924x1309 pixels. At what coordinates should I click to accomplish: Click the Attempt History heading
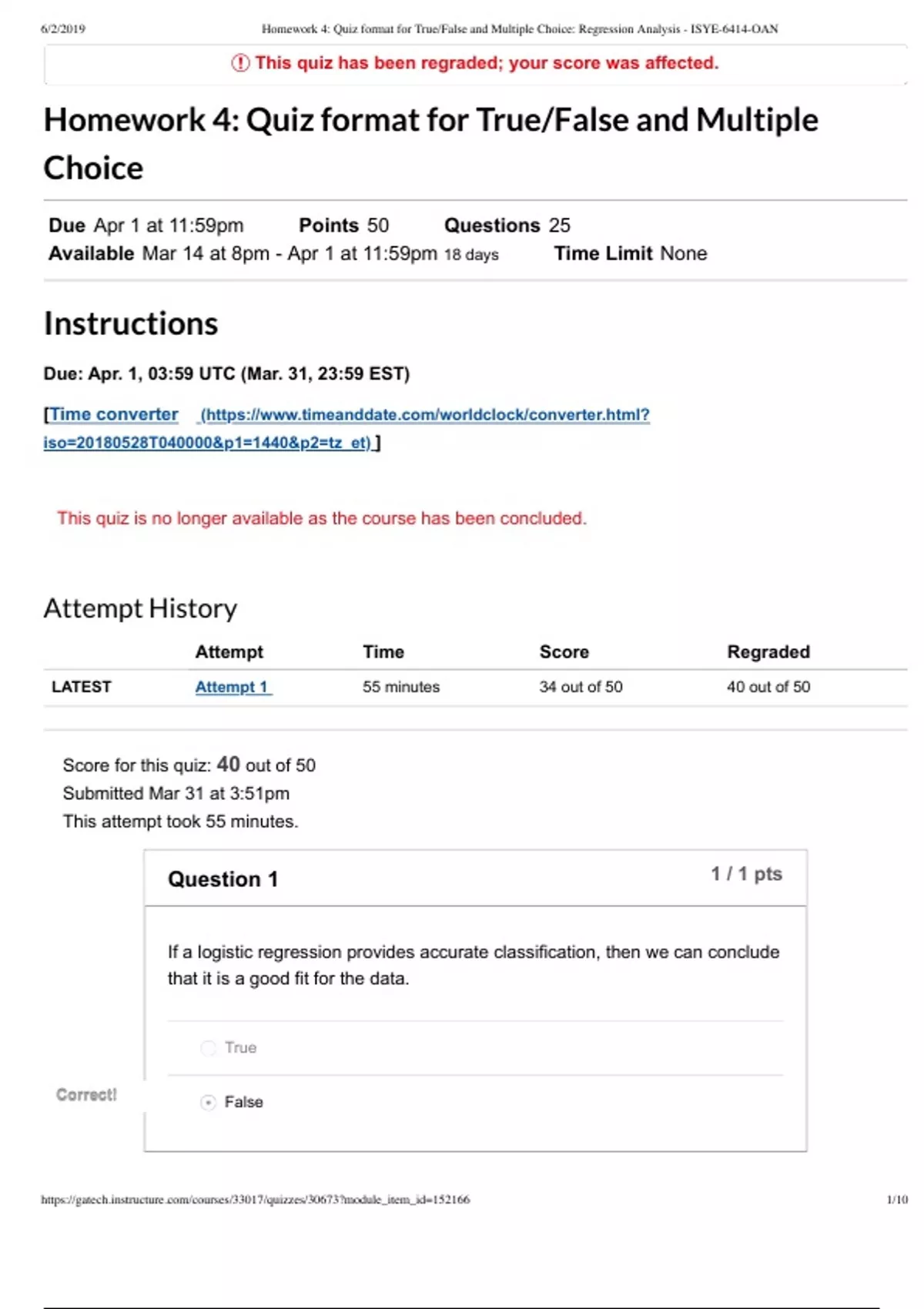click(x=140, y=608)
